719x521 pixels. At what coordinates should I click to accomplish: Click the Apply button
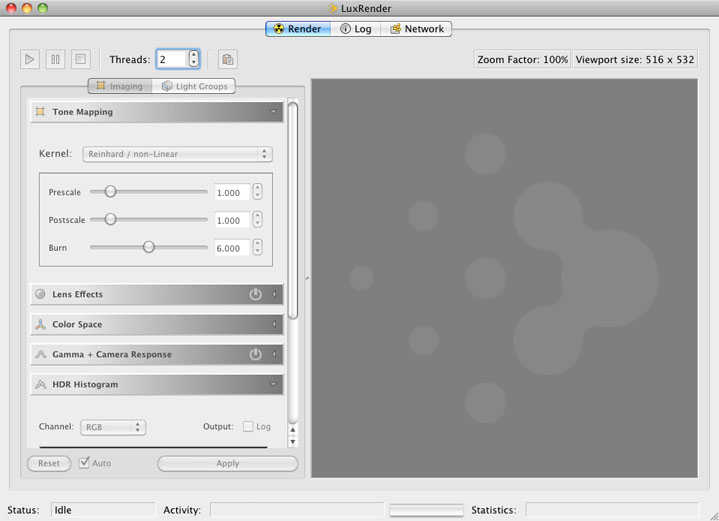[x=228, y=463]
